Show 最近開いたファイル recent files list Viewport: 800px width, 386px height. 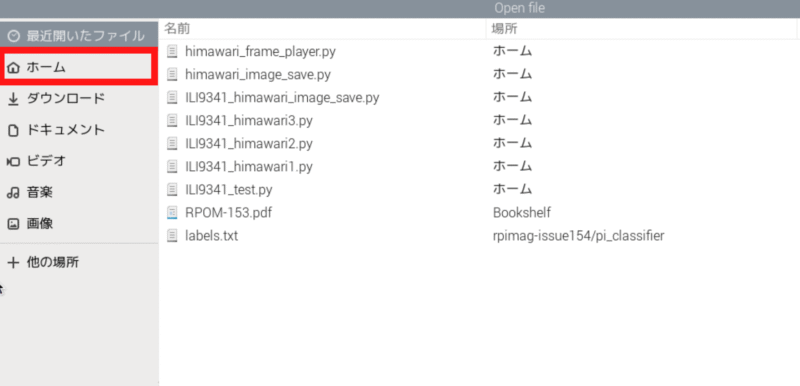click(x=79, y=36)
